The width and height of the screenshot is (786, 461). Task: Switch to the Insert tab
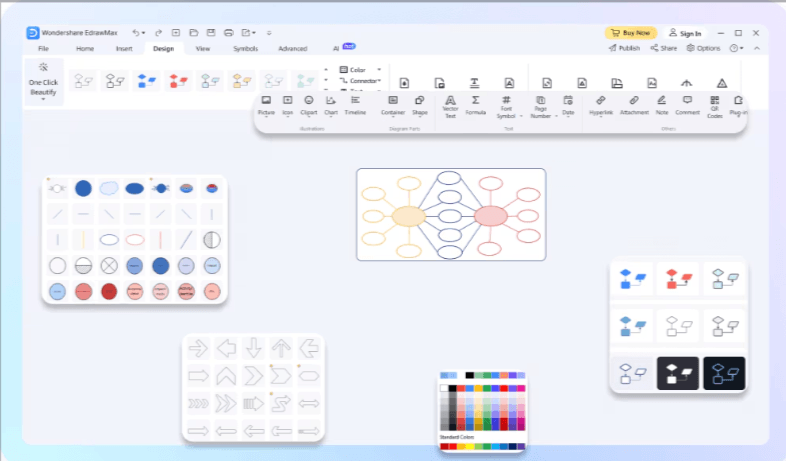coord(124,49)
